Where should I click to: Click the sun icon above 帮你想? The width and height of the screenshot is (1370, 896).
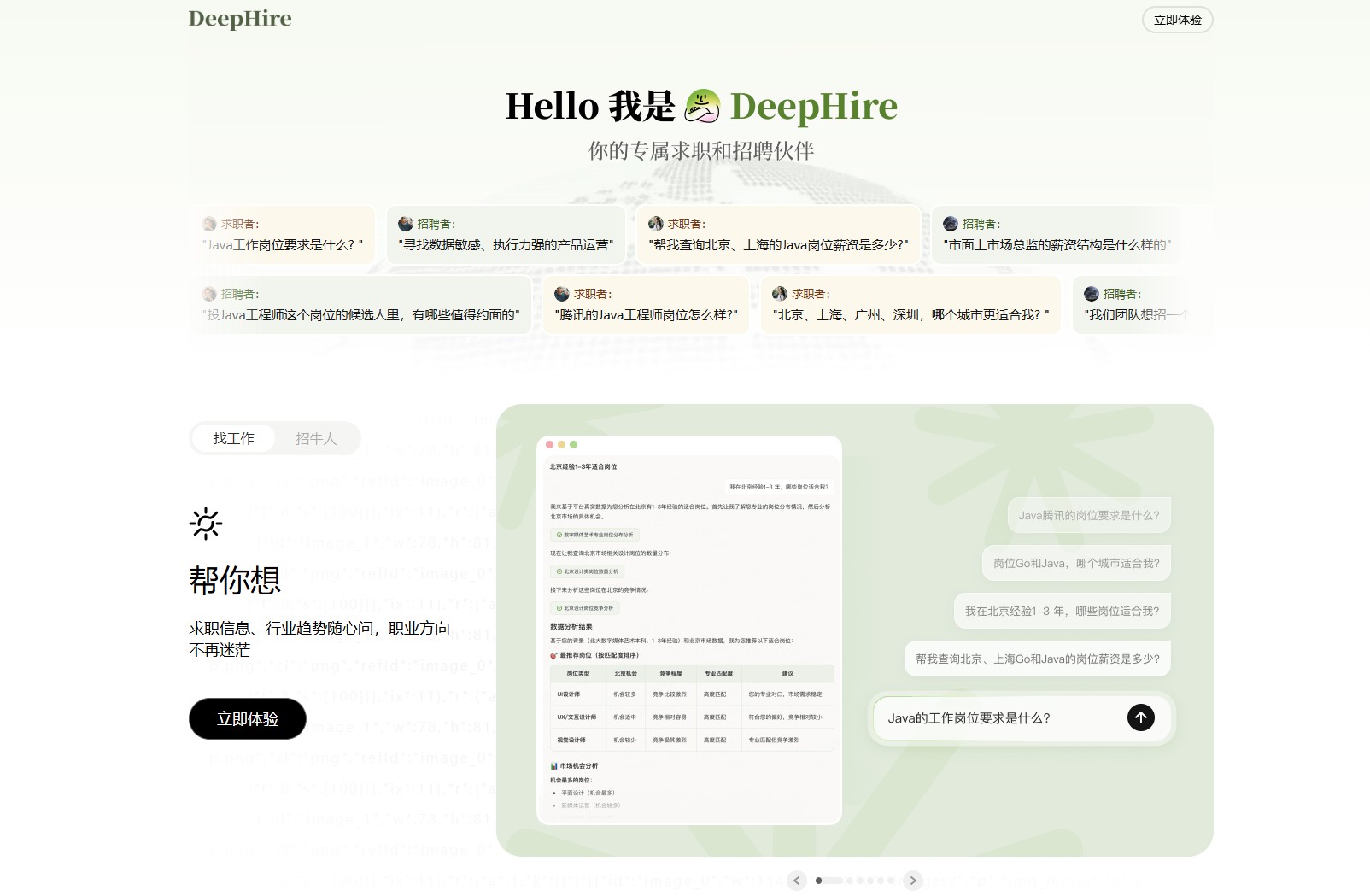click(x=205, y=524)
